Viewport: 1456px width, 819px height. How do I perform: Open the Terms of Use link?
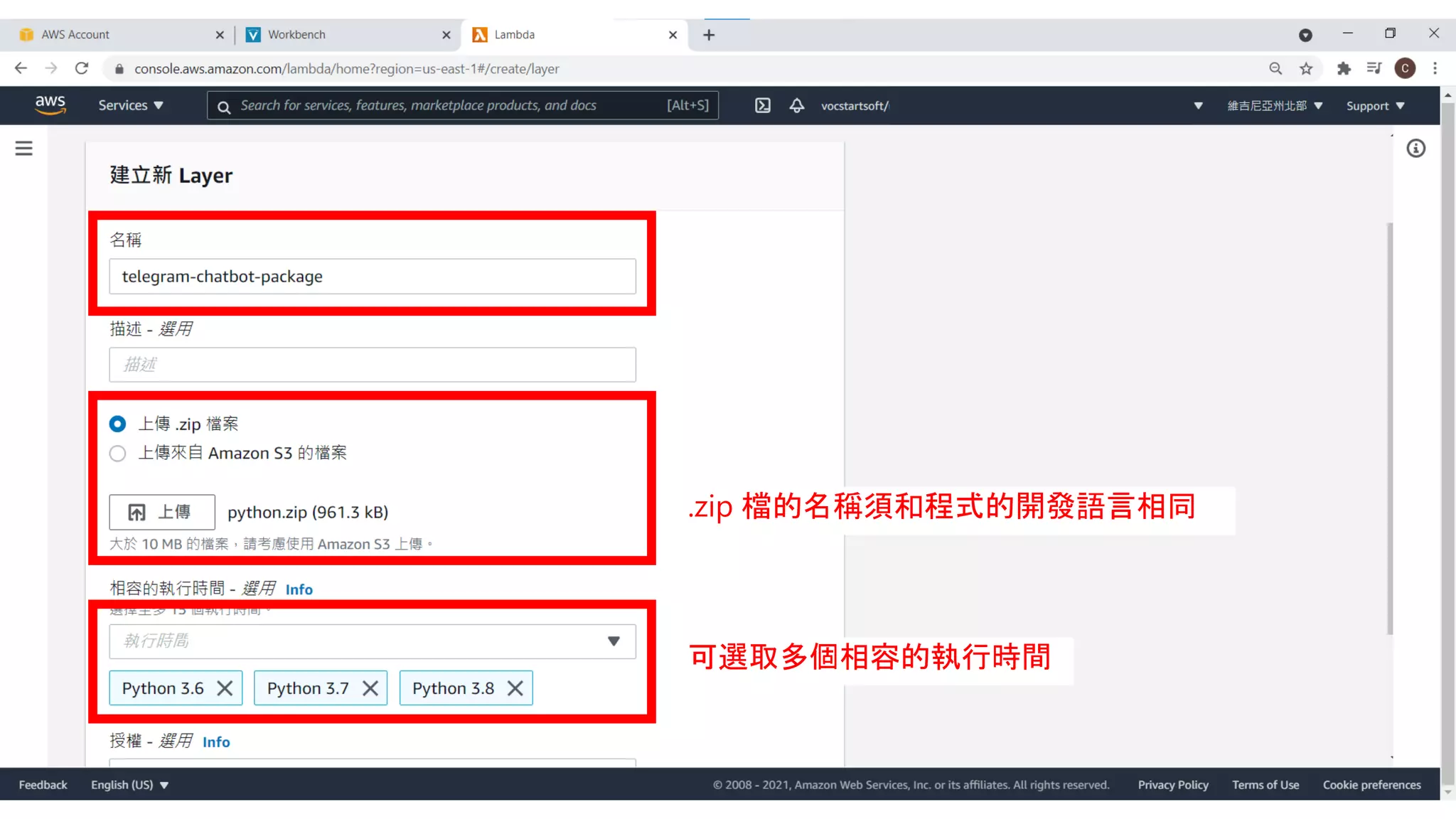tap(1265, 785)
